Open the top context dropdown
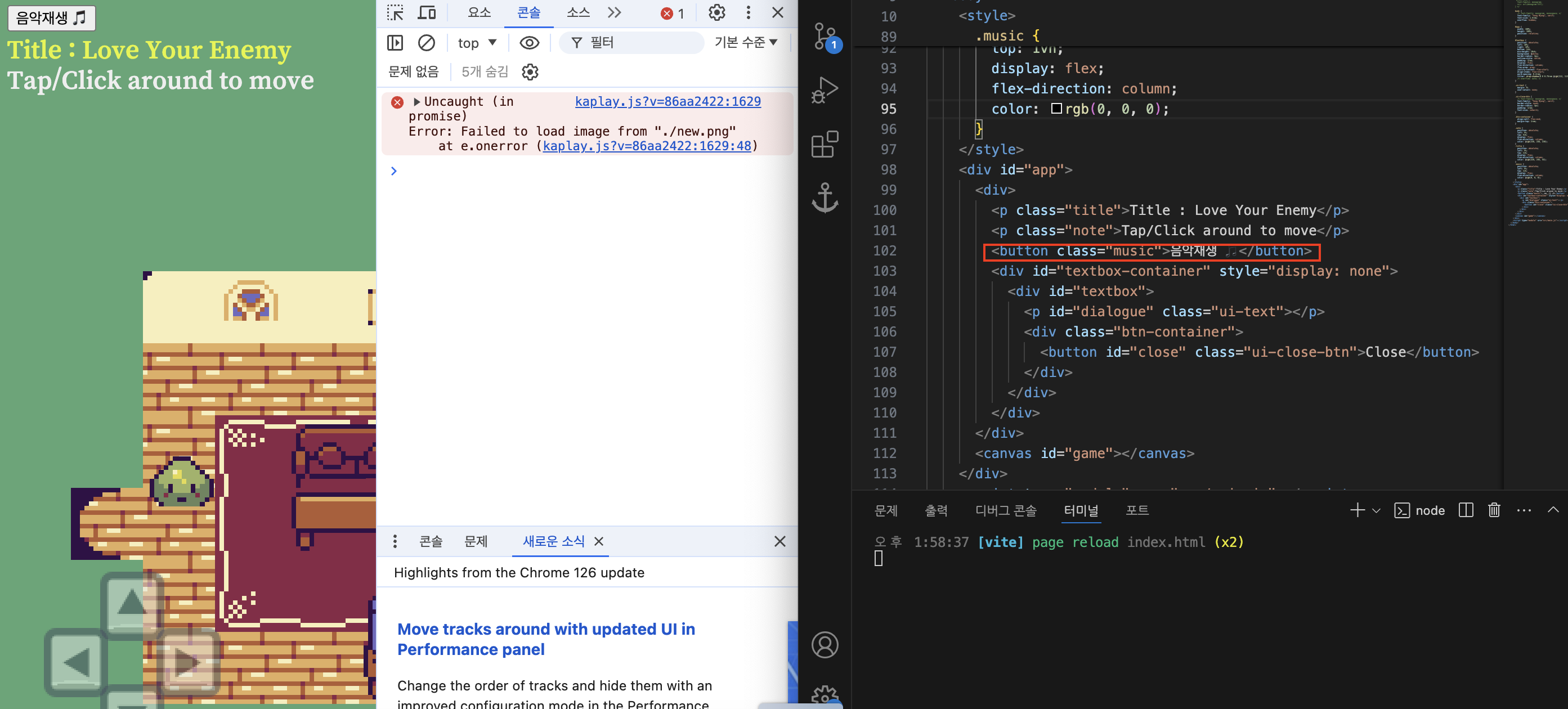Viewport: 1568px width, 709px height. [477, 43]
